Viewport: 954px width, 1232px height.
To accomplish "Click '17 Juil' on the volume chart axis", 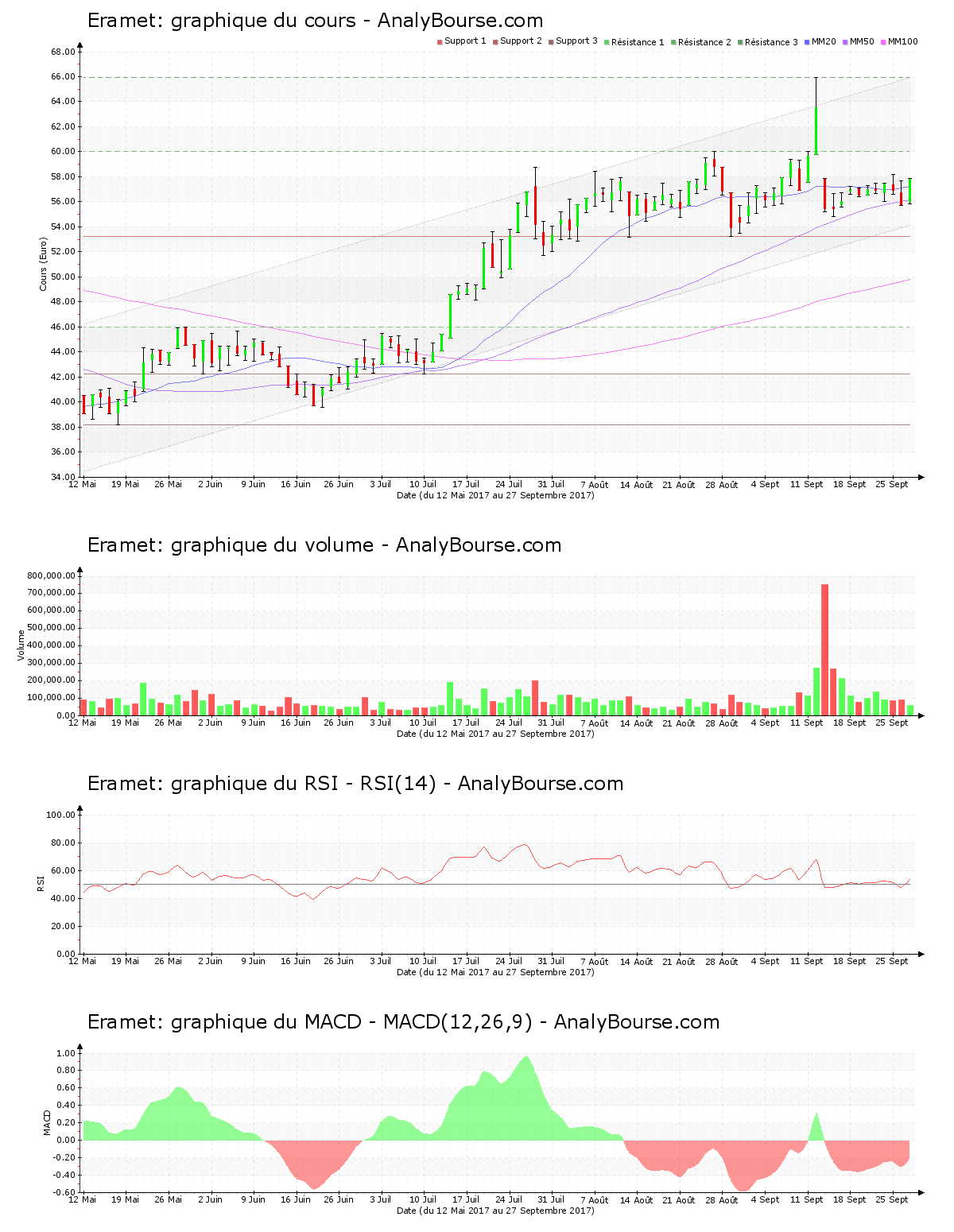I will [x=466, y=723].
